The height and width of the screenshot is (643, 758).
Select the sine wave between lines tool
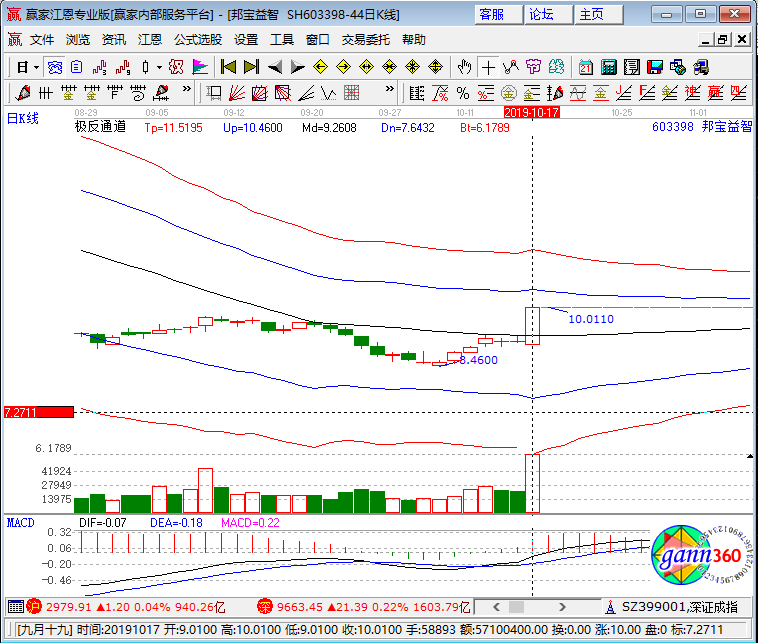pos(578,93)
